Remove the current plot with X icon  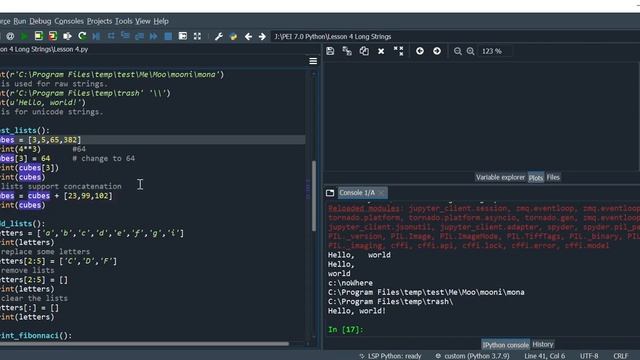pos(381,51)
